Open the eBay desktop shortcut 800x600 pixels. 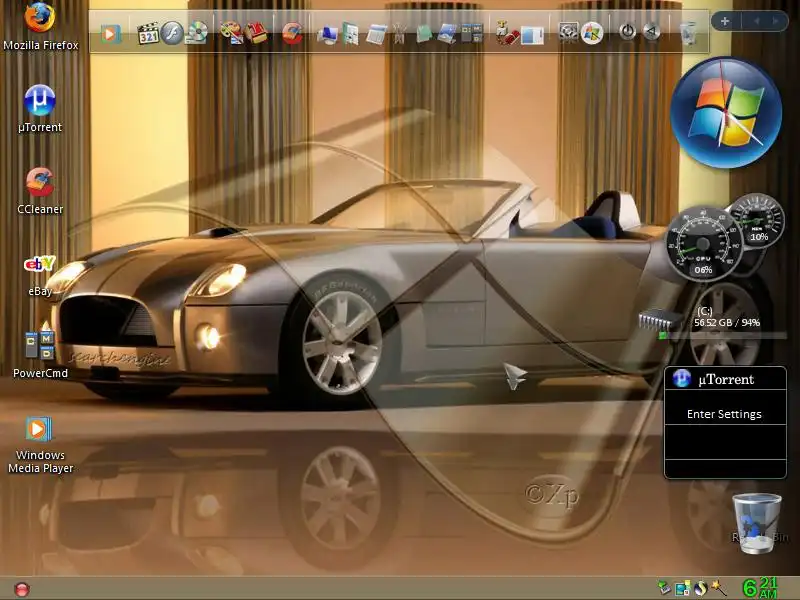tap(40, 275)
